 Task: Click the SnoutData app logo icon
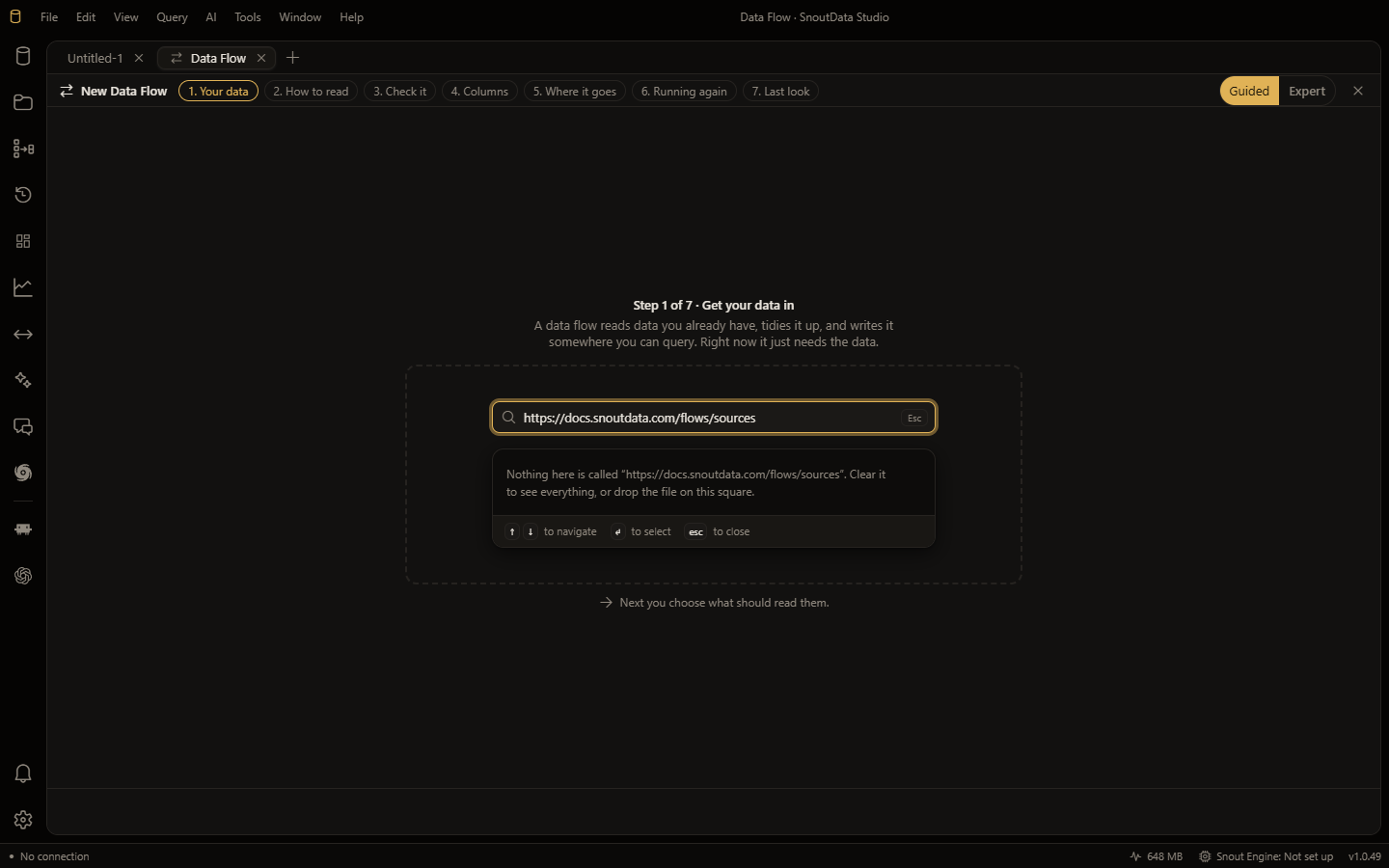click(x=14, y=17)
